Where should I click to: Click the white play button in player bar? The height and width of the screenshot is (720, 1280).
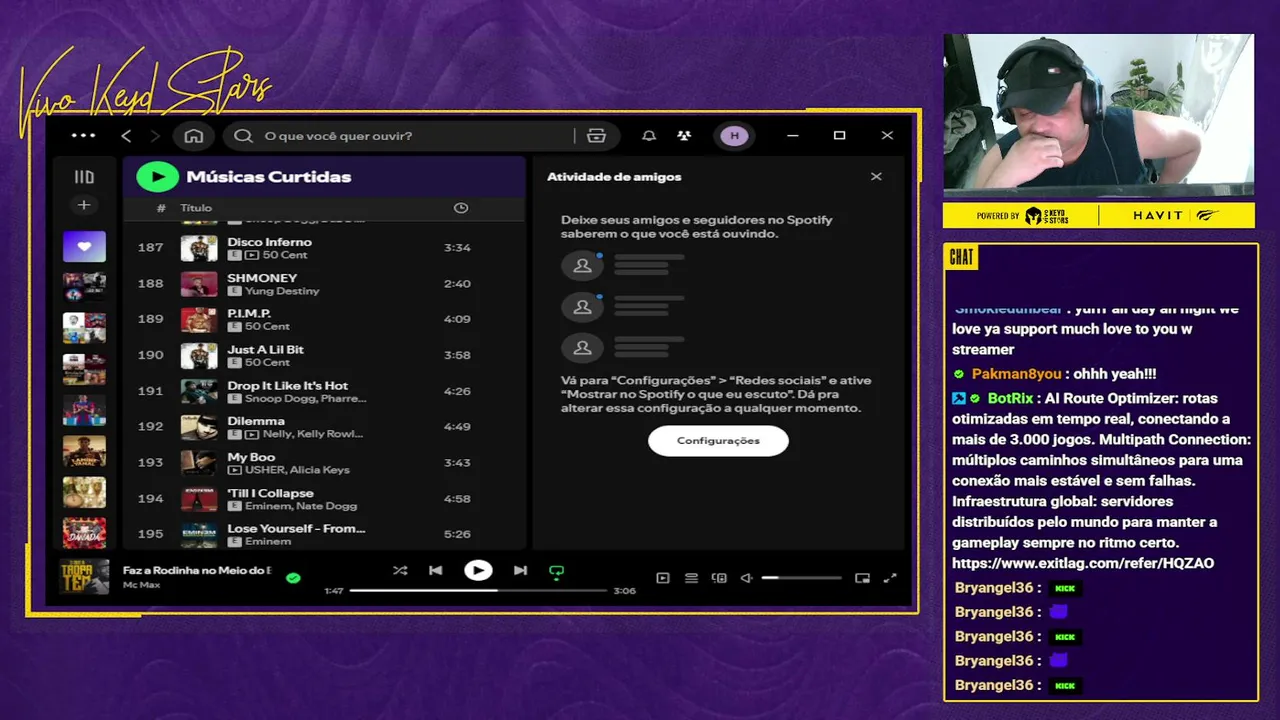point(478,570)
